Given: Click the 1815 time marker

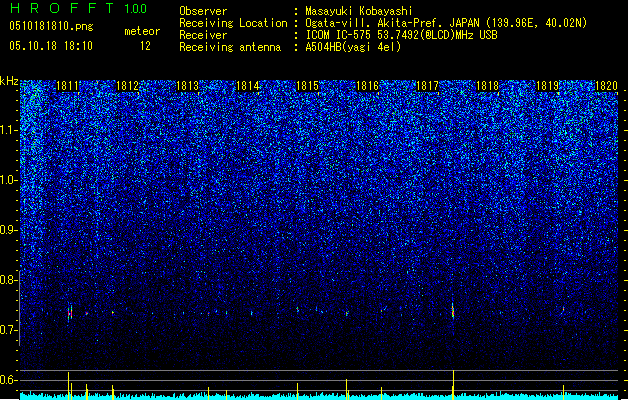Looking at the screenshot, I should click(307, 86).
